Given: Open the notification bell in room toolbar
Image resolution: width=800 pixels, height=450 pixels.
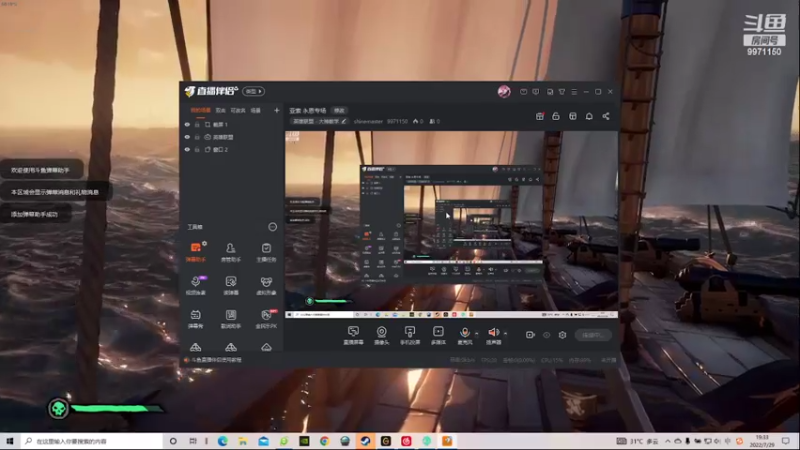Looking at the screenshot, I should click(x=589, y=116).
